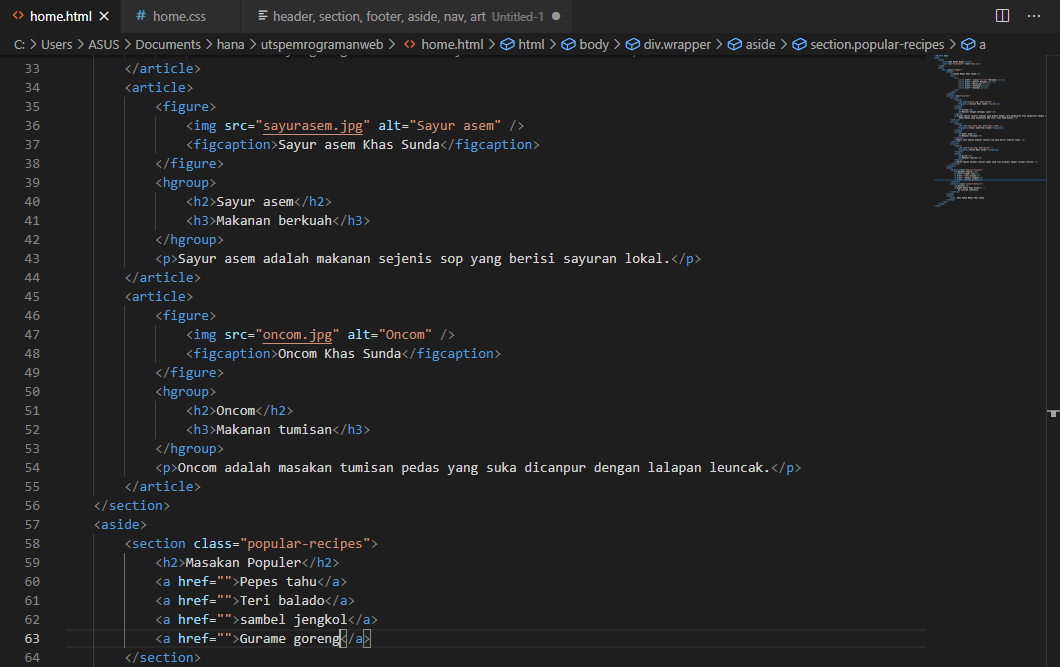This screenshot has height=667, width=1060.
Task: Open the More Actions ellipsis menu
Action: pyautogui.click(x=1034, y=16)
